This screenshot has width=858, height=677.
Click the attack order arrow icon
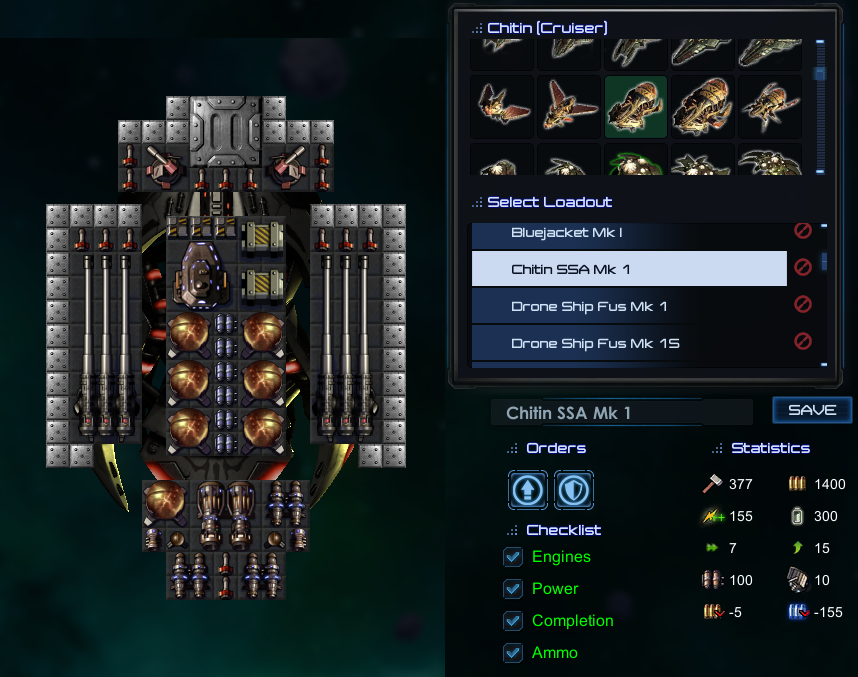click(527, 490)
